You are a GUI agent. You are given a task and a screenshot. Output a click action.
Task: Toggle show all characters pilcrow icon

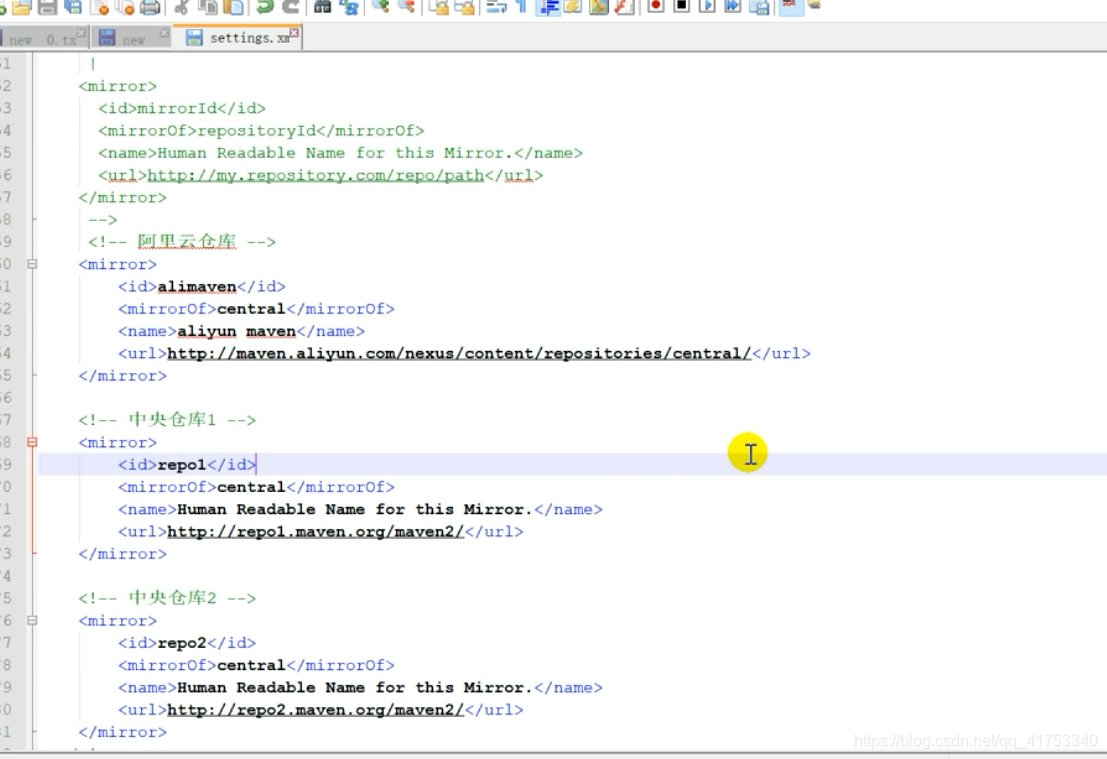522,7
